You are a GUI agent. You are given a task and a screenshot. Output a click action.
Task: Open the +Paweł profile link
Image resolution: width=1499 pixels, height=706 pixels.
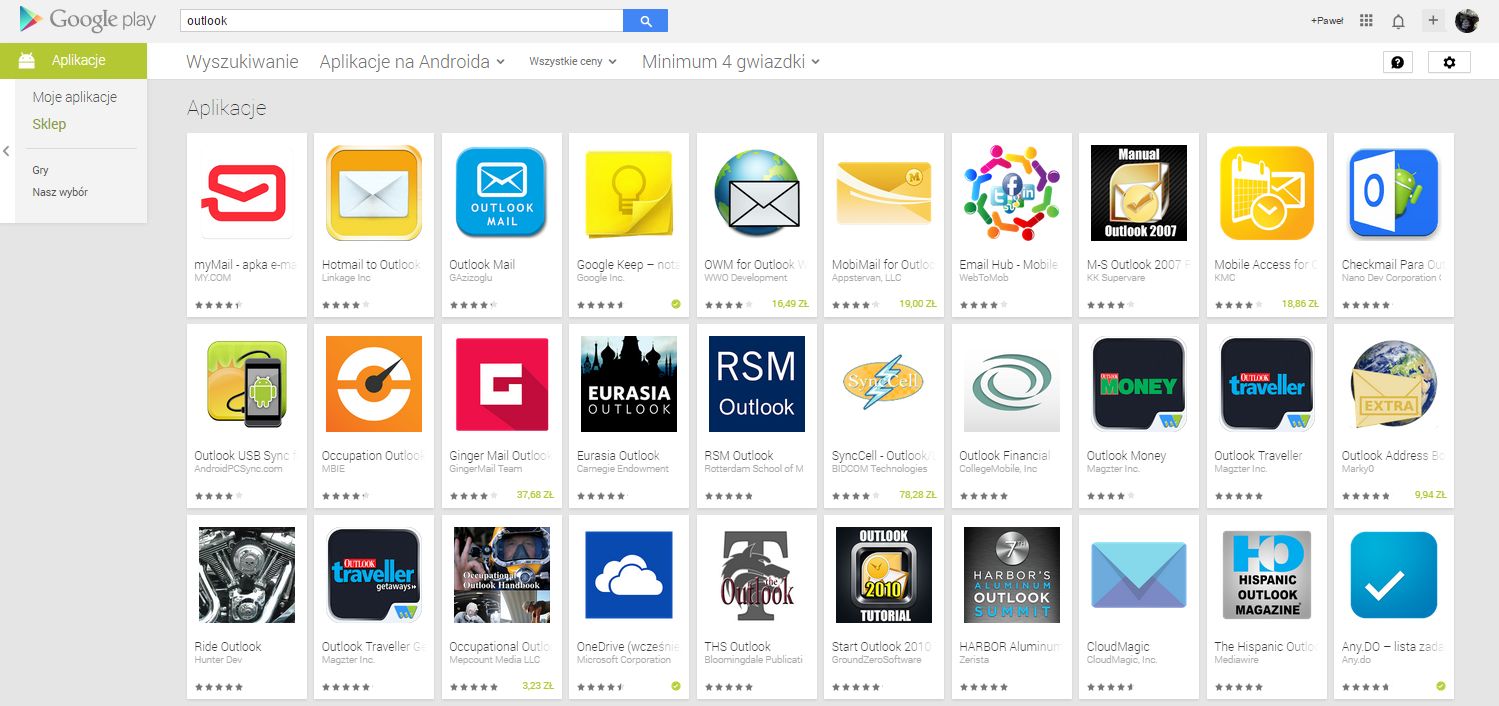(x=1327, y=21)
